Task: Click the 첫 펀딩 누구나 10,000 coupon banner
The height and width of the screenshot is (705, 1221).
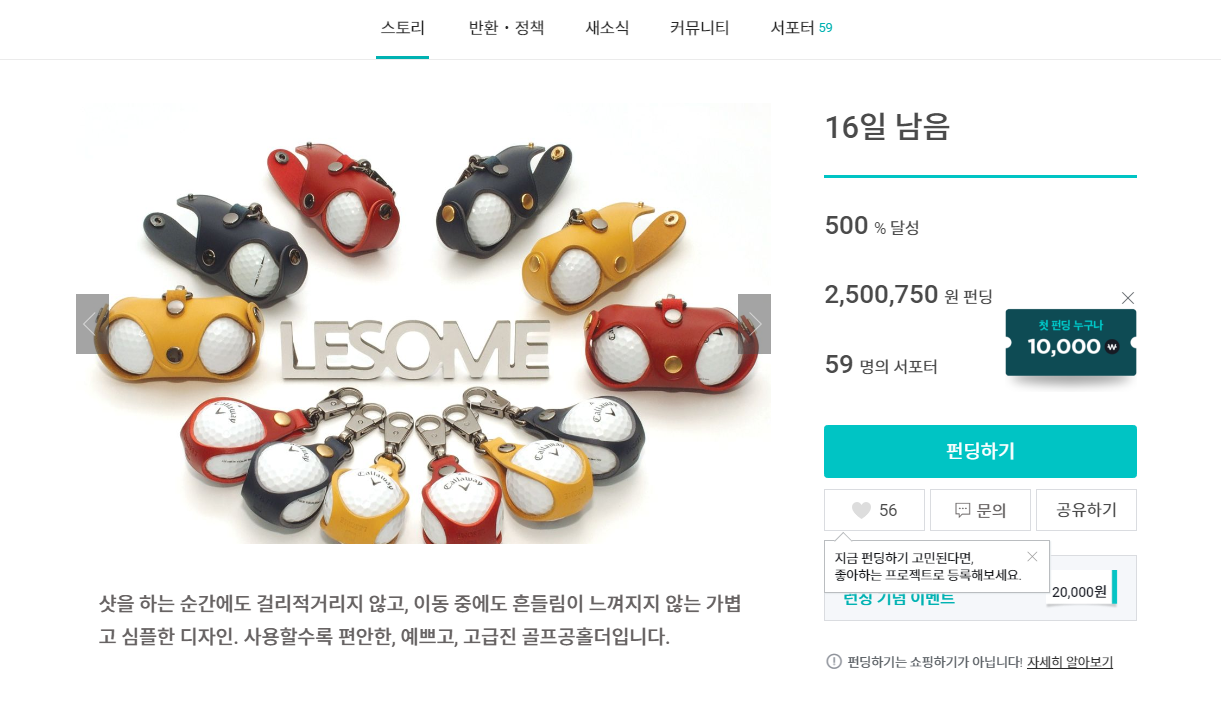Action: [x=1071, y=343]
